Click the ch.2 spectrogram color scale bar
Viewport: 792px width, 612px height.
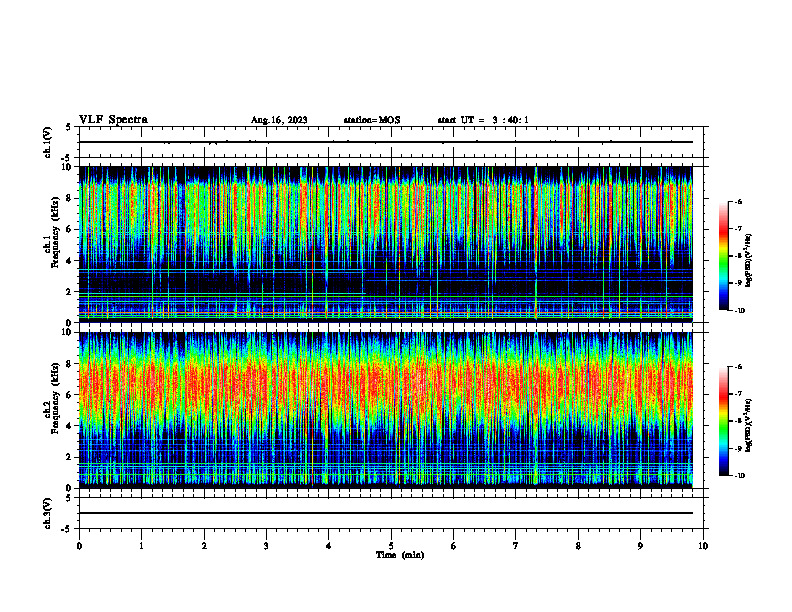(x=724, y=421)
